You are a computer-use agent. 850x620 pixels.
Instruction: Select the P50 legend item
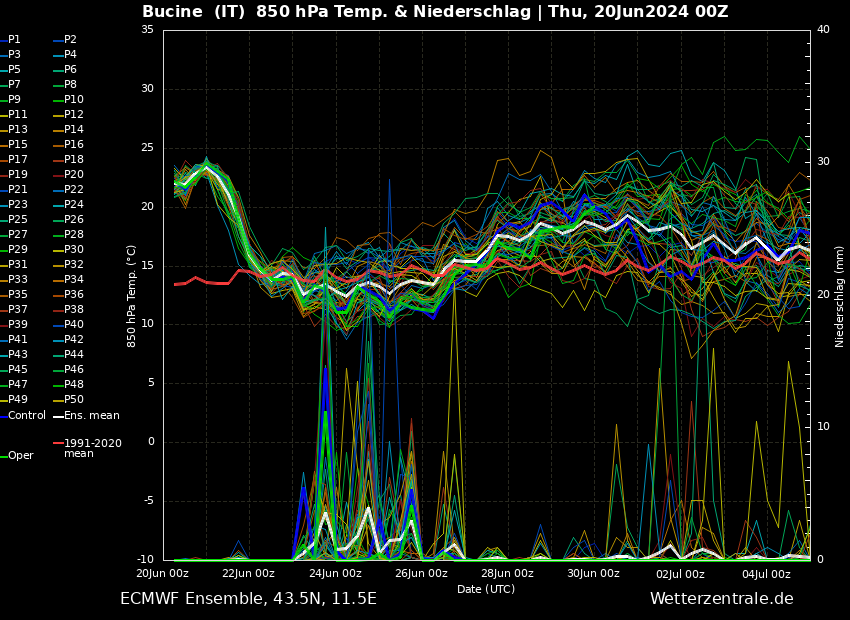68,399
